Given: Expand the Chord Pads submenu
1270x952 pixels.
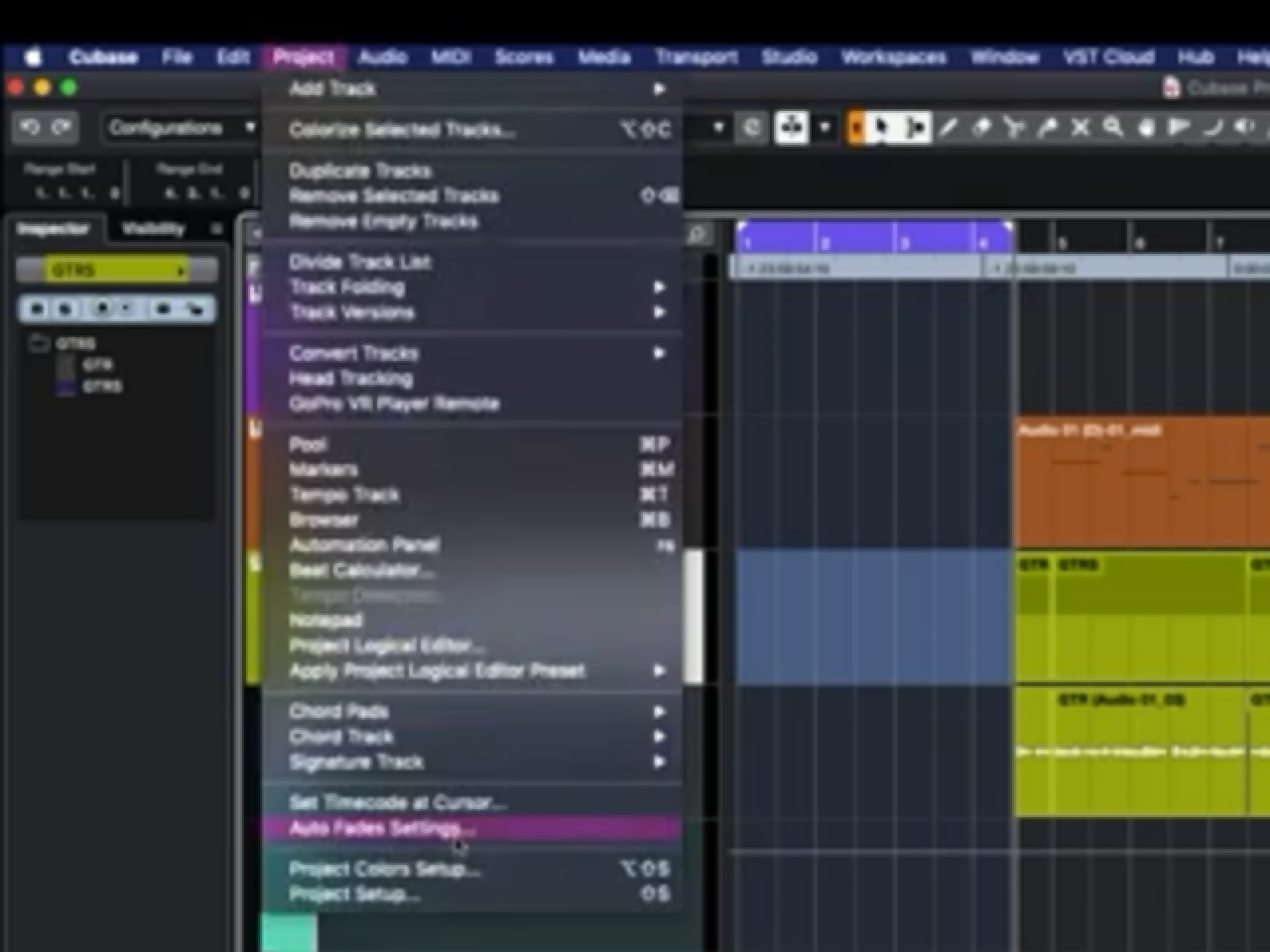Looking at the screenshot, I should click(473, 711).
